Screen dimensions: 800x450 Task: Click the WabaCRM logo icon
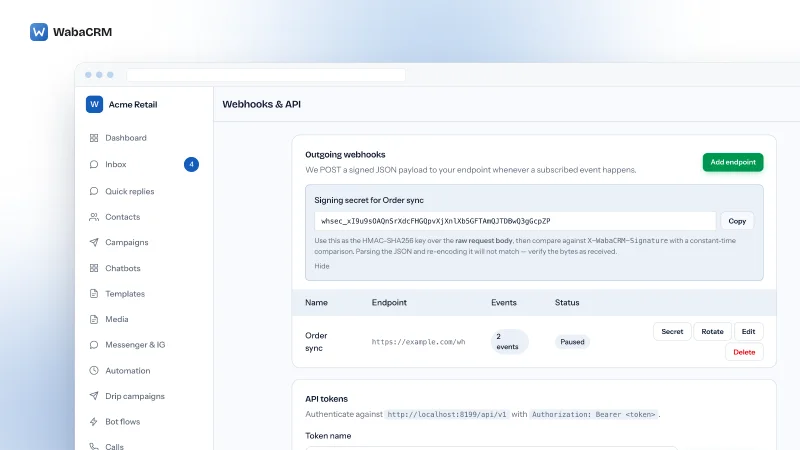(x=39, y=32)
